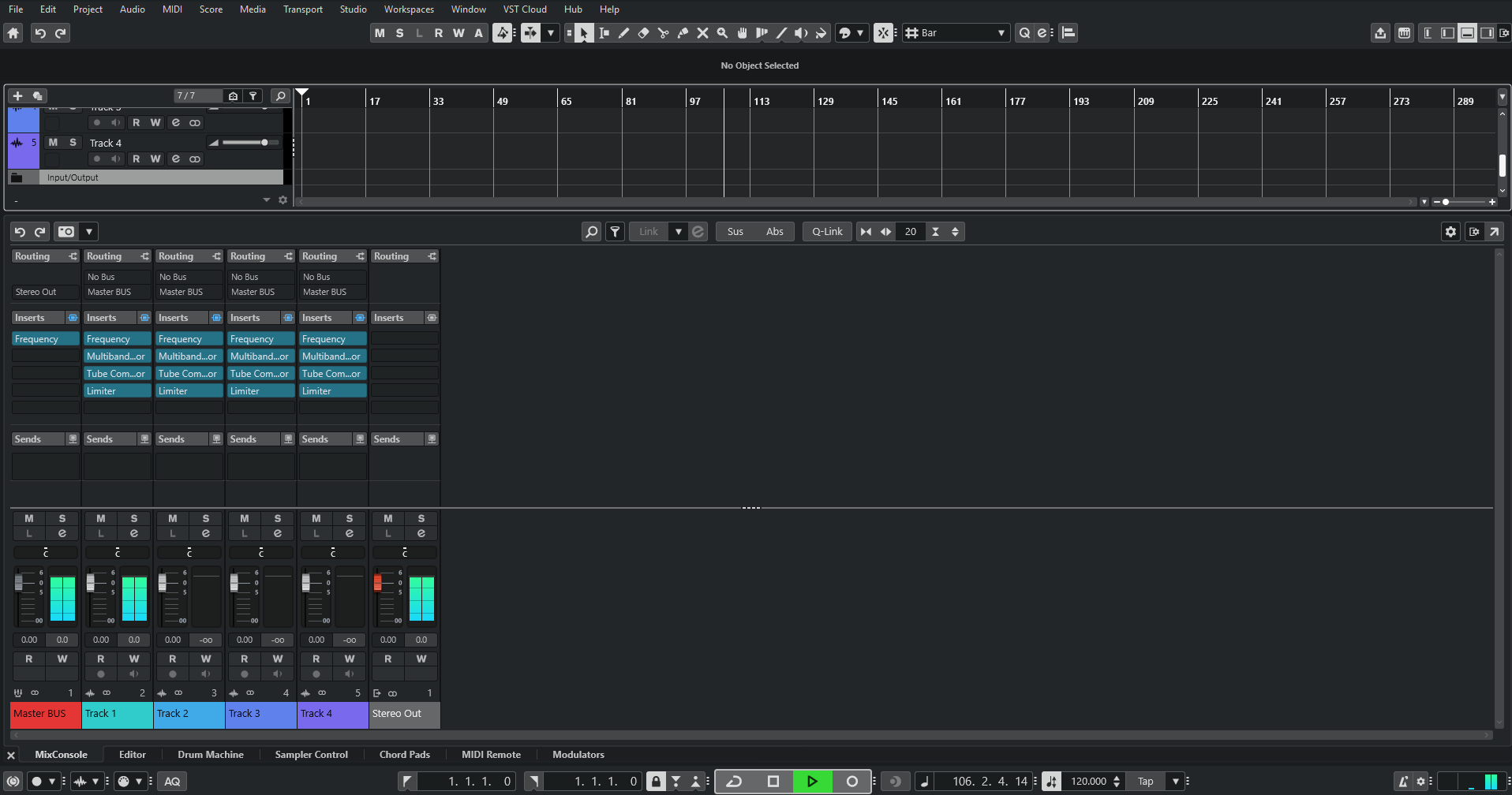Open the Bar grid type dropdown
Viewport: 1512px width, 795px height.
[x=1001, y=33]
